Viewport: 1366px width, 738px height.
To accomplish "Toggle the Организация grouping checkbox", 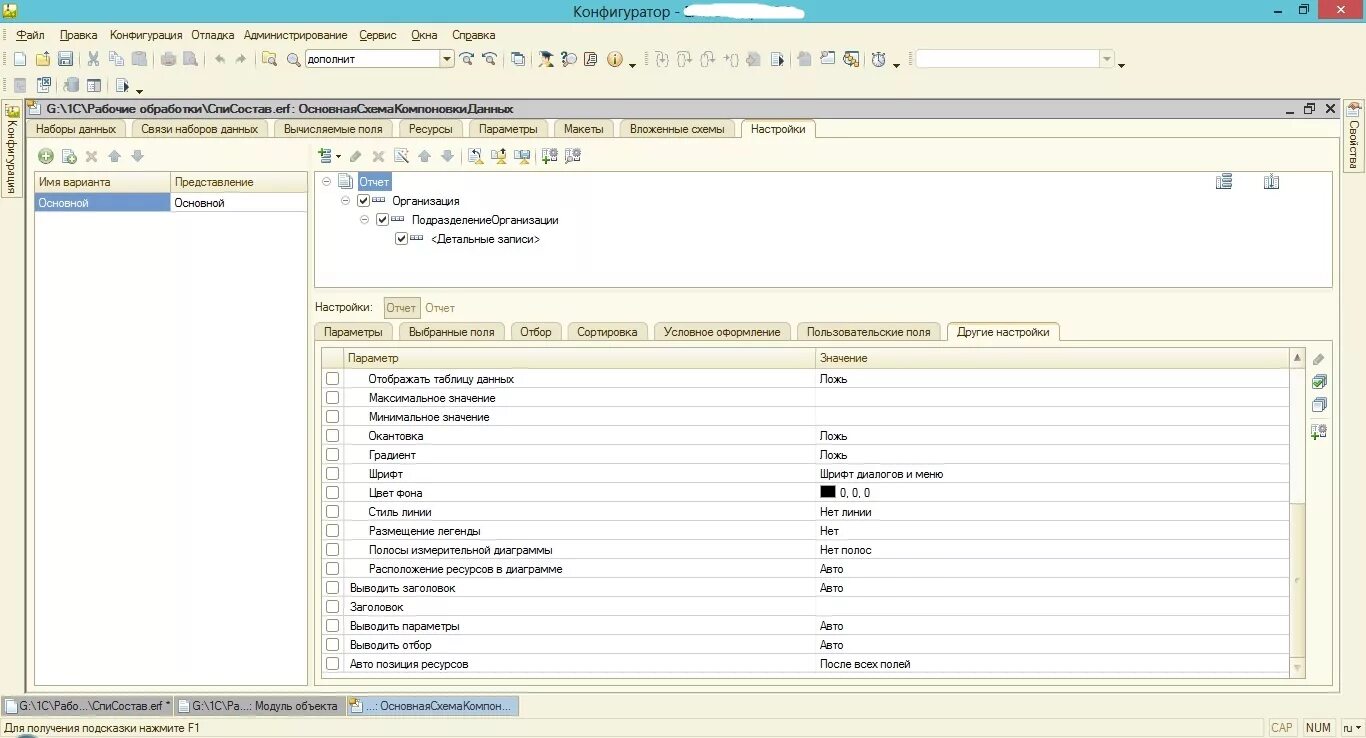I will point(364,201).
